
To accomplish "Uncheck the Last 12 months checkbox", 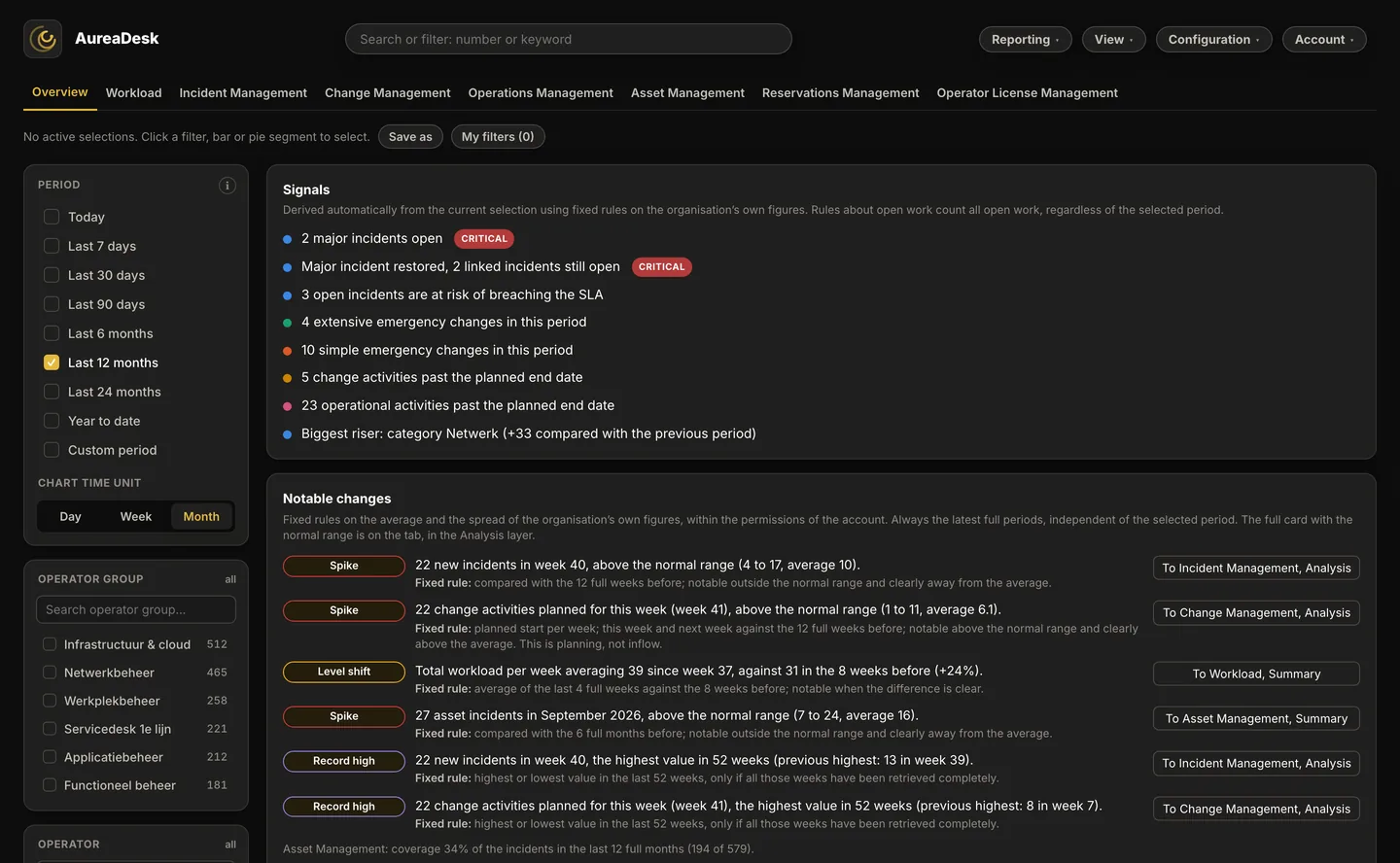I will click(52, 362).
